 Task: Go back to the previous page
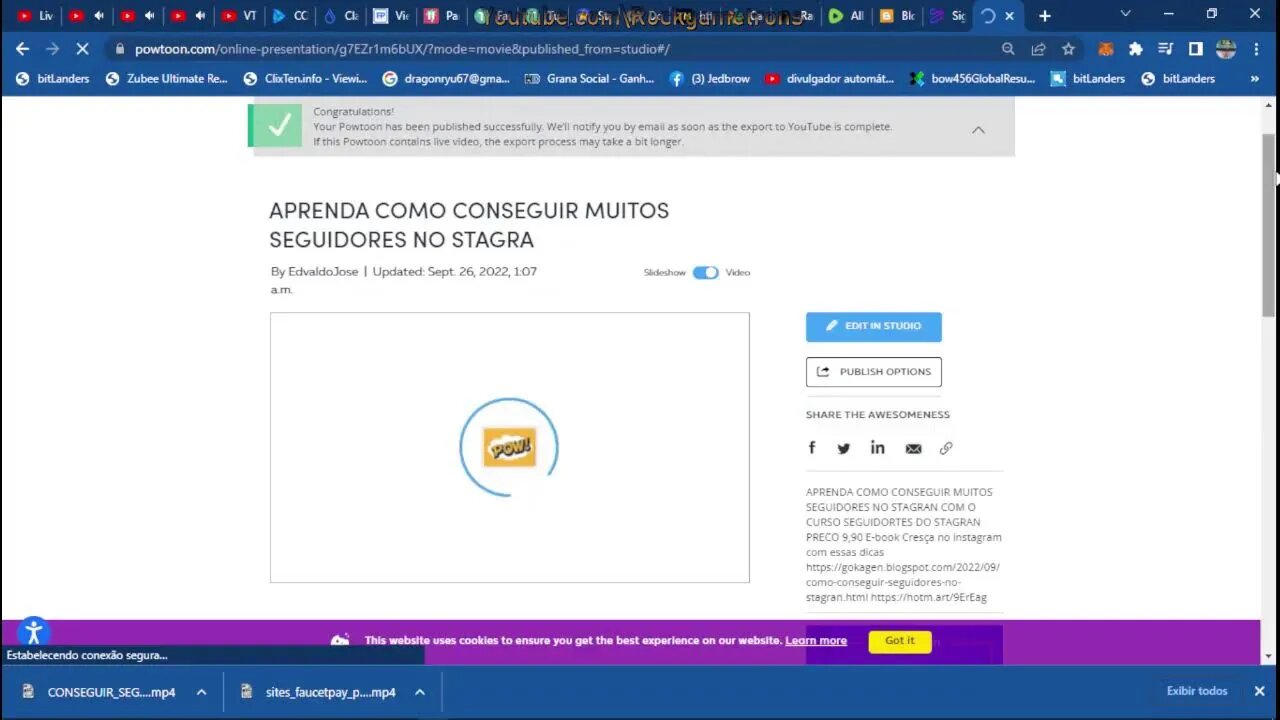22,48
